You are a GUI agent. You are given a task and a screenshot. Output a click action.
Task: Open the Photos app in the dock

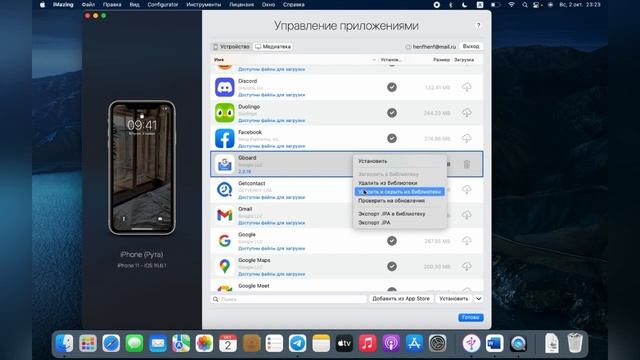pos(204,343)
